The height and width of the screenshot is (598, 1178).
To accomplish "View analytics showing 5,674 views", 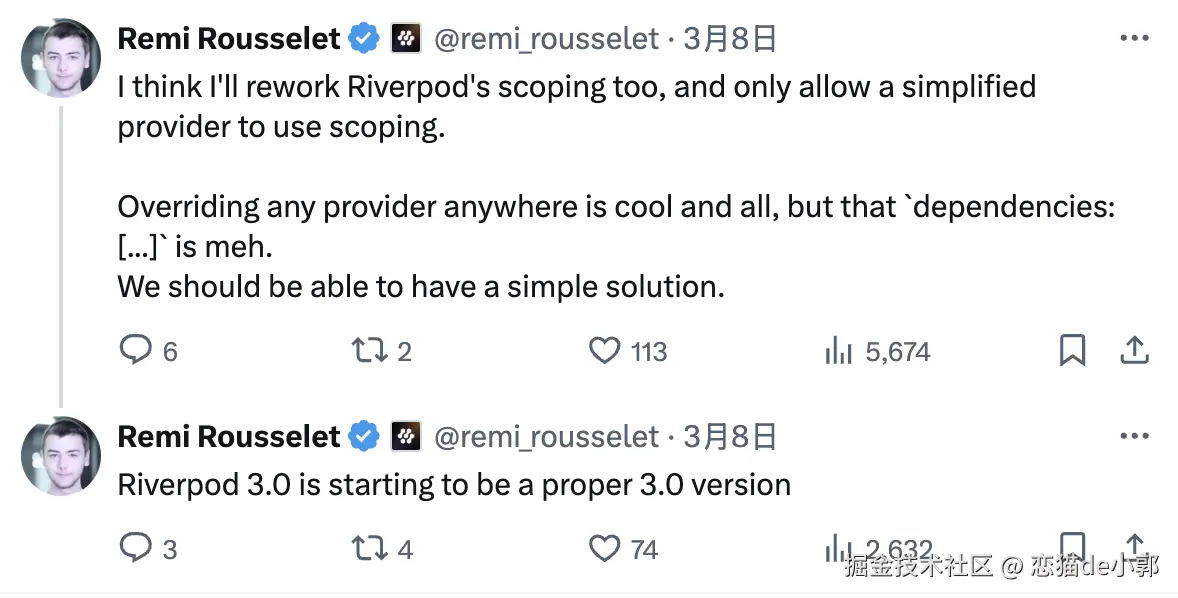I will 838,351.
